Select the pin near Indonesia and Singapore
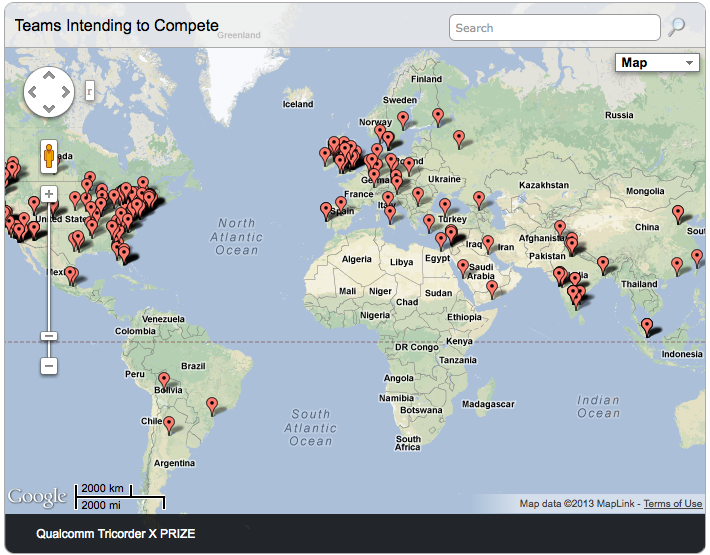 point(648,326)
